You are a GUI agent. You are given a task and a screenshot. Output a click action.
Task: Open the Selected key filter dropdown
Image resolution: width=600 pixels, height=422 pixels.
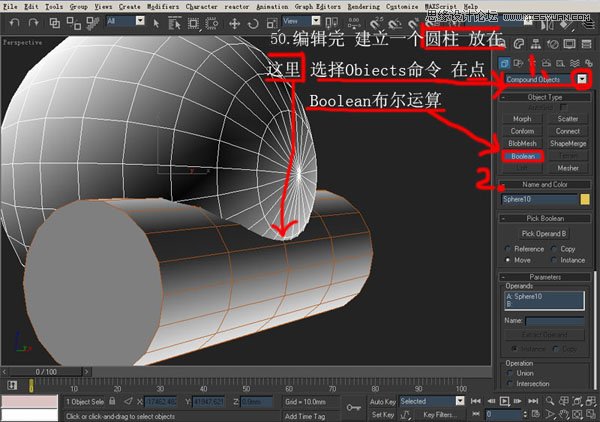[460, 401]
